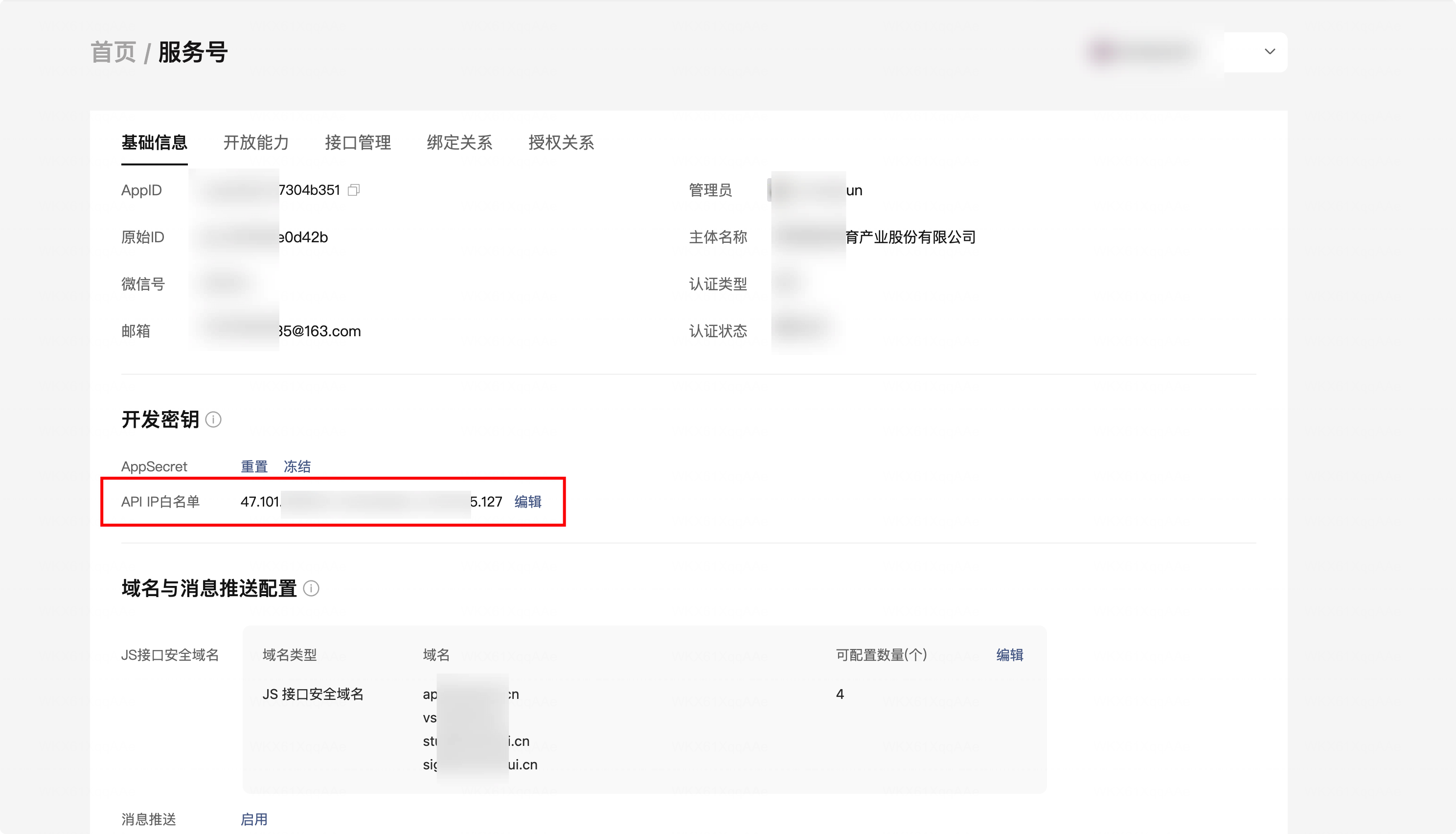Screen dimensions: 1456x834
Task: Copy the AppID using the copy icon
Action: pos(354,189)
